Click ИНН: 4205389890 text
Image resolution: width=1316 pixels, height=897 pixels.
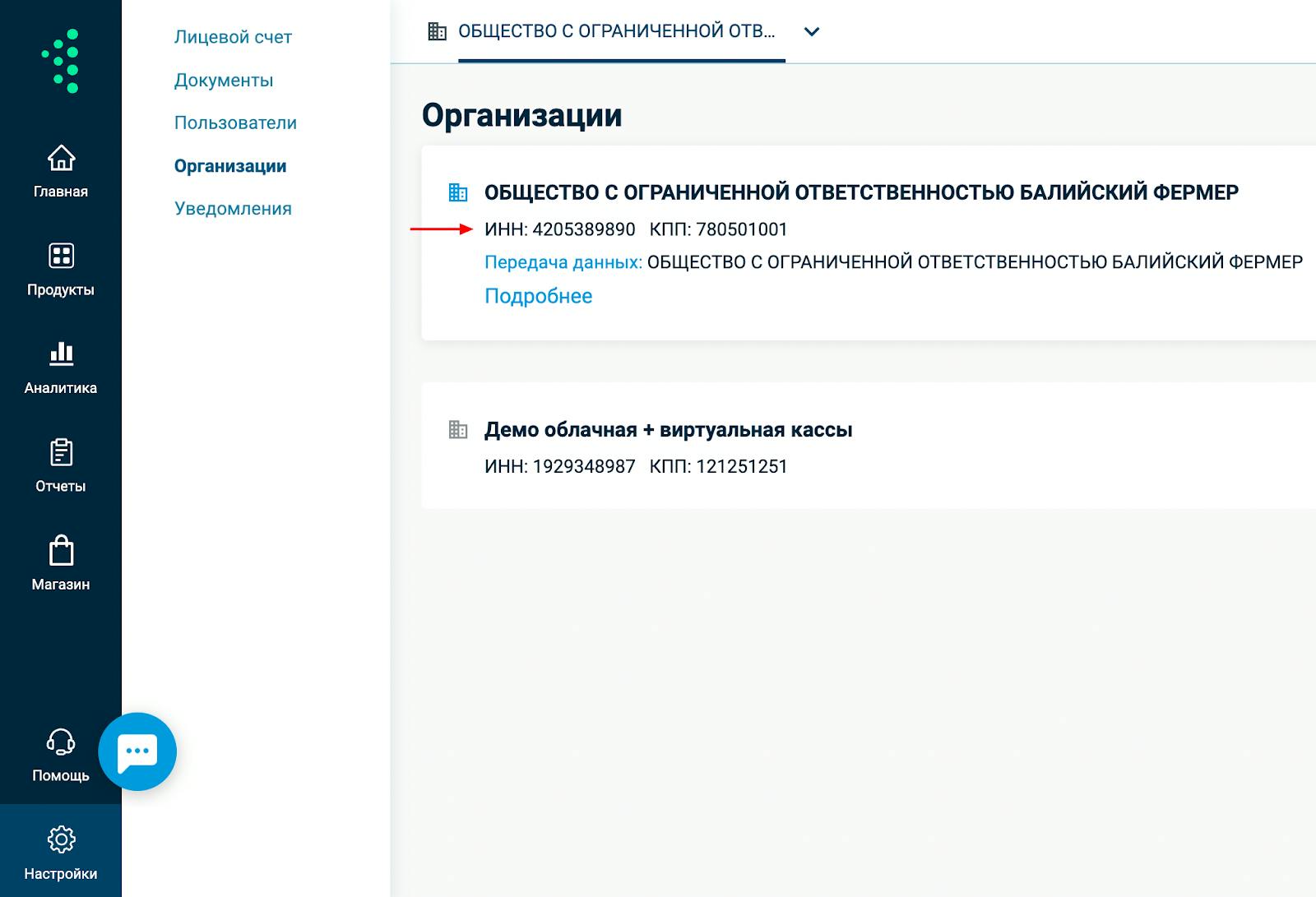pos(559,229)
